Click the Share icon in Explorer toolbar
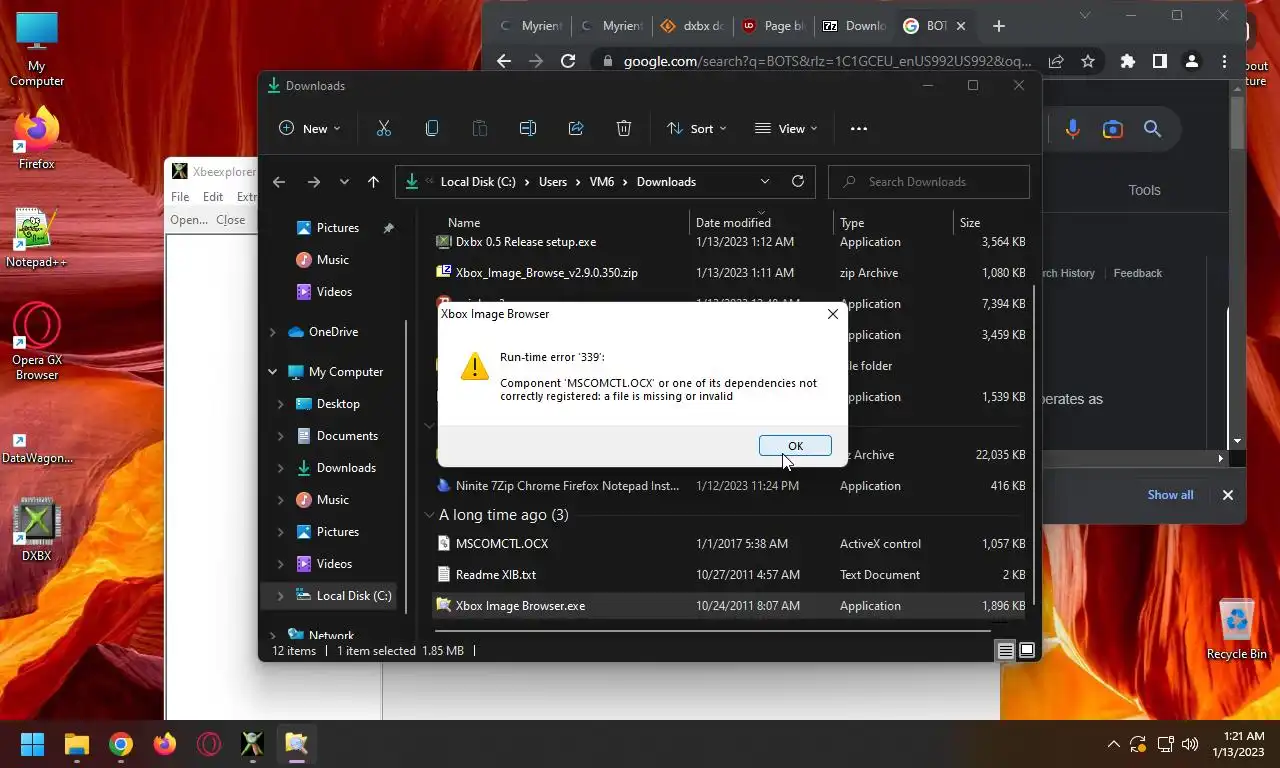 (x=576, y=128)
